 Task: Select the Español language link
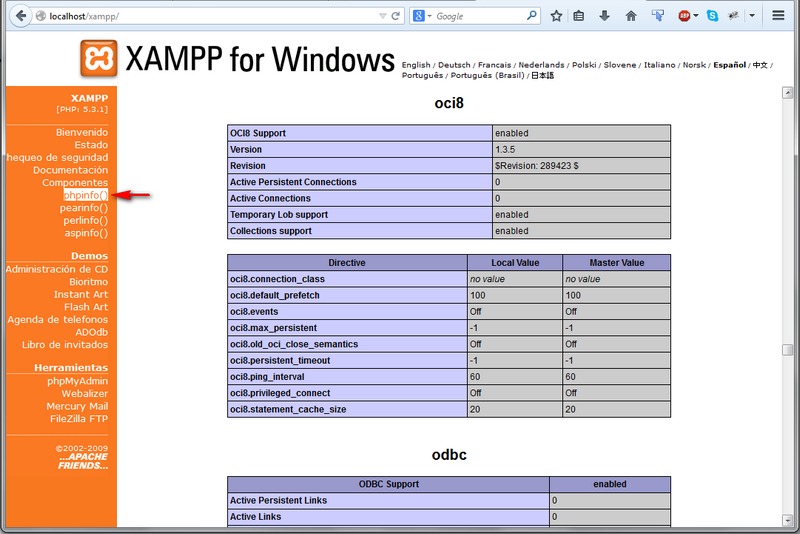point(730,65)
